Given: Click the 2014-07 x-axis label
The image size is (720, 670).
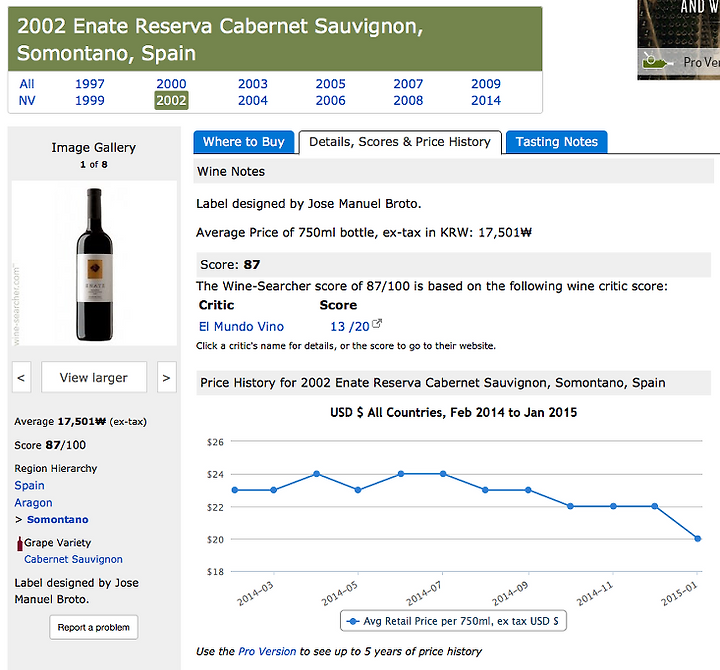Looking at the screenshot, I should pos(423,593).
